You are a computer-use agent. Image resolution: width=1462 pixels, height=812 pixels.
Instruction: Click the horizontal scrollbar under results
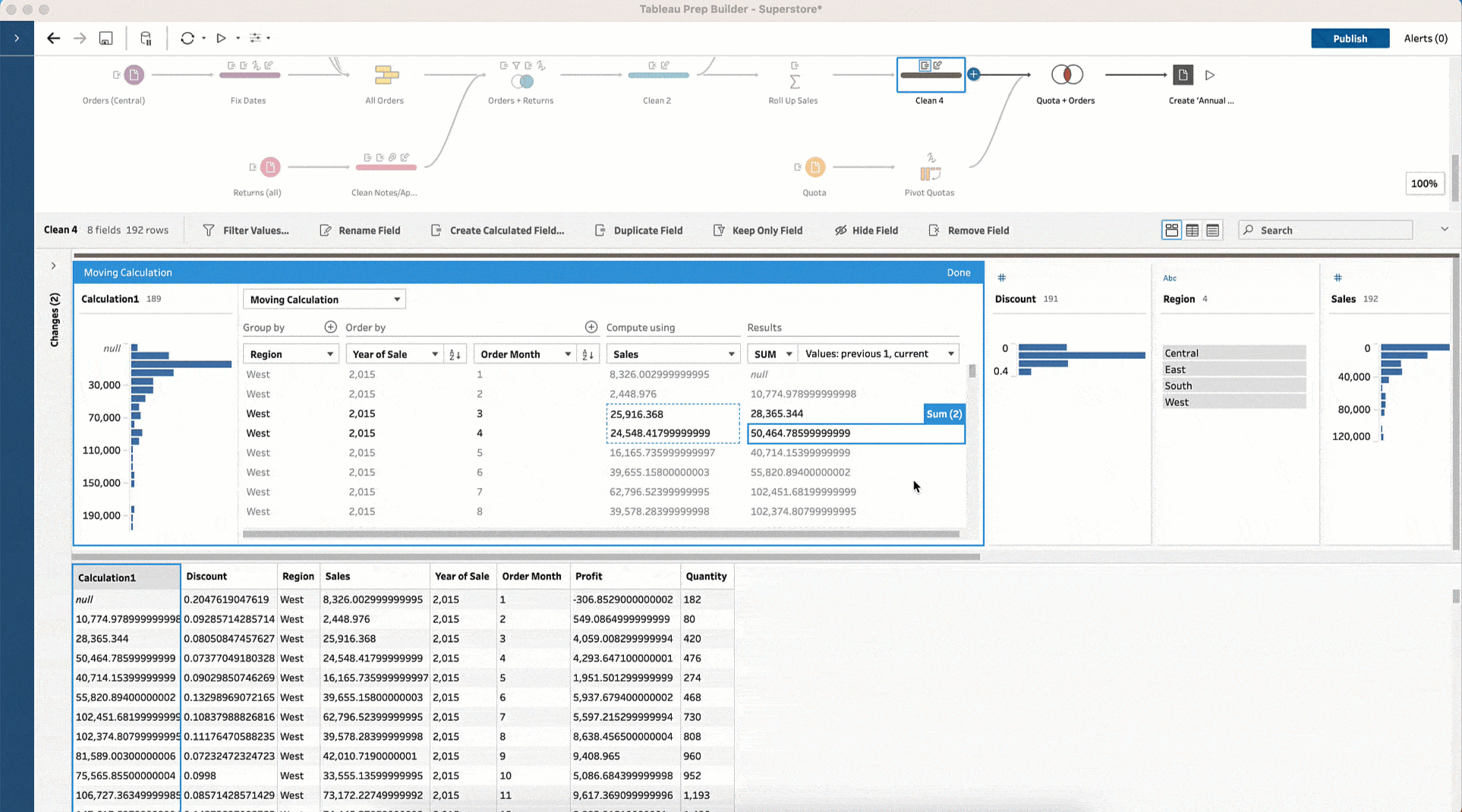pos(600,534)
